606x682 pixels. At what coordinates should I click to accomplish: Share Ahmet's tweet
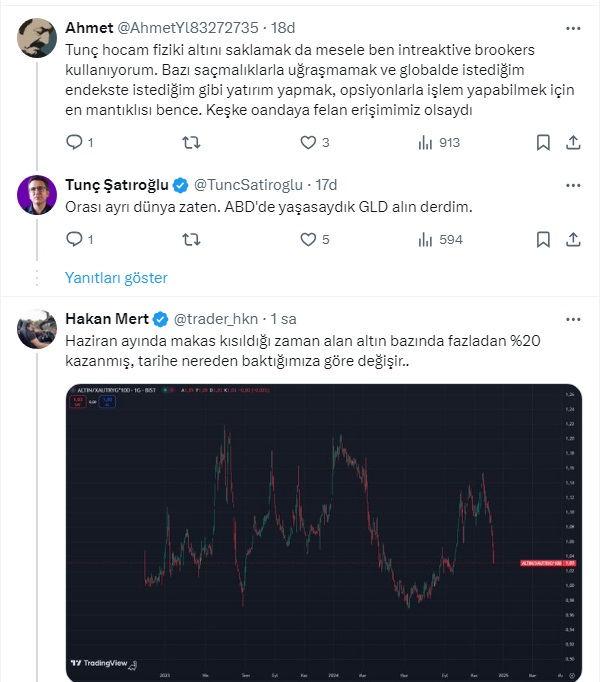(x=573, y=143)
